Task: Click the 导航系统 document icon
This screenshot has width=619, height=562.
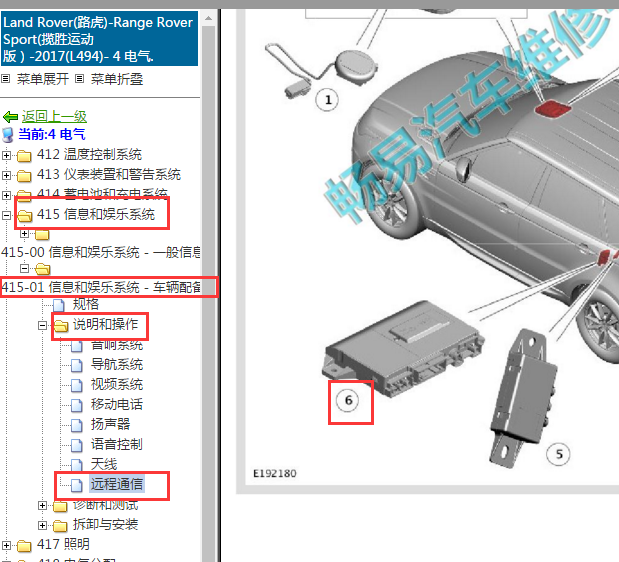Action: pyautogui.click(x=77, y=365)
